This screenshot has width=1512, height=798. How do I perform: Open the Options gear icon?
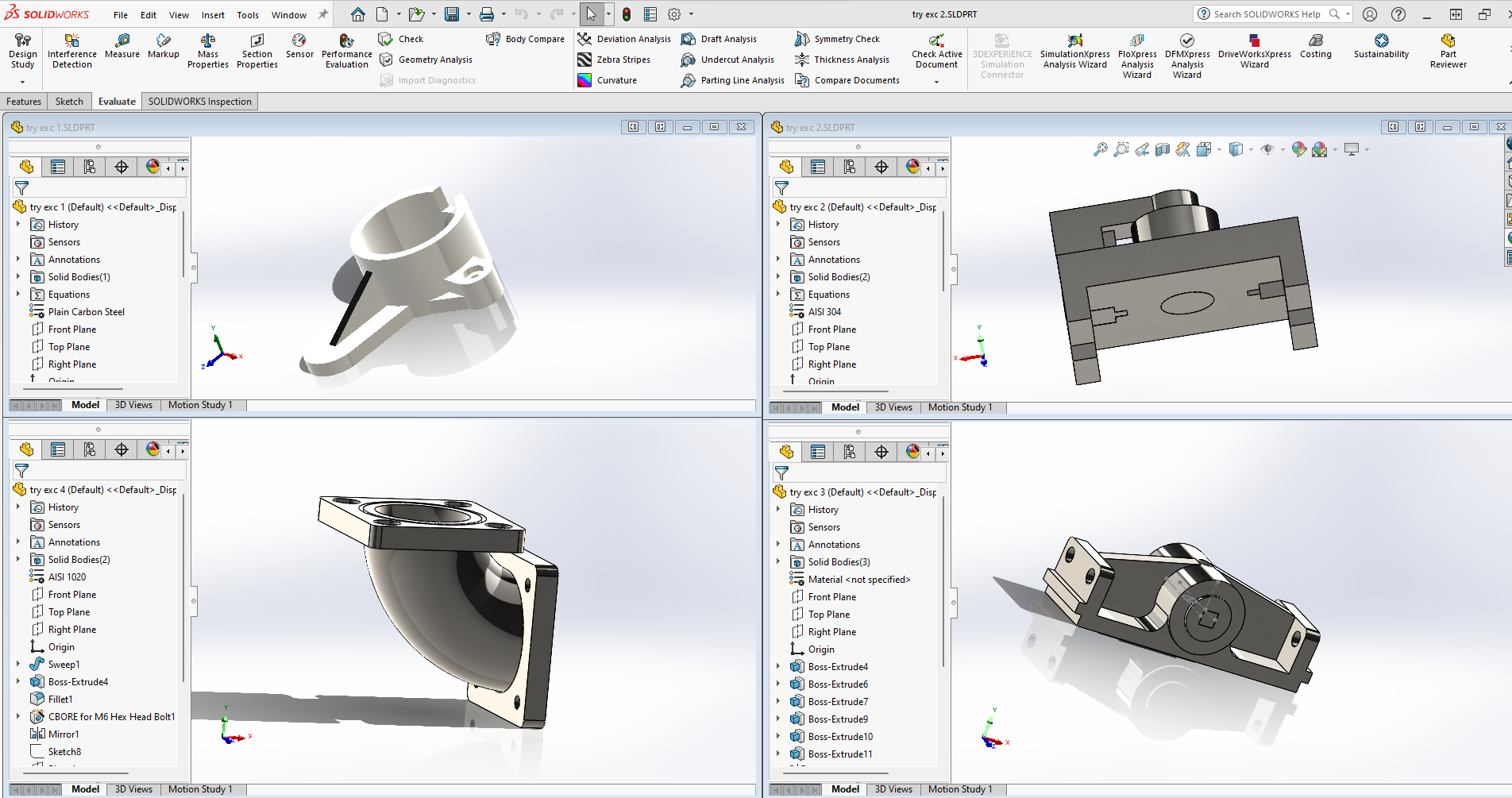click(674, 14)
